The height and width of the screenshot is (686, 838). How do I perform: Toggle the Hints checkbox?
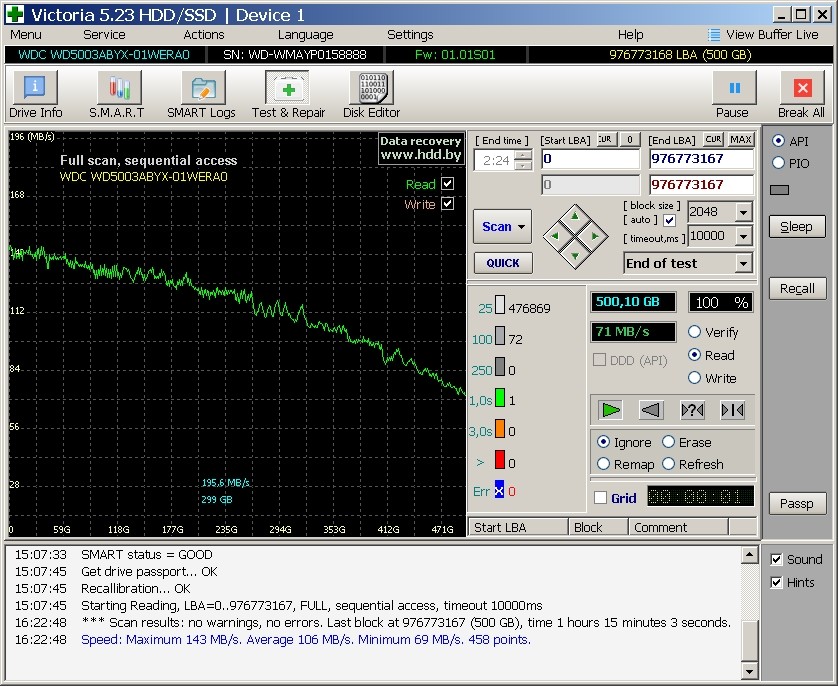[x=777, y=582]
